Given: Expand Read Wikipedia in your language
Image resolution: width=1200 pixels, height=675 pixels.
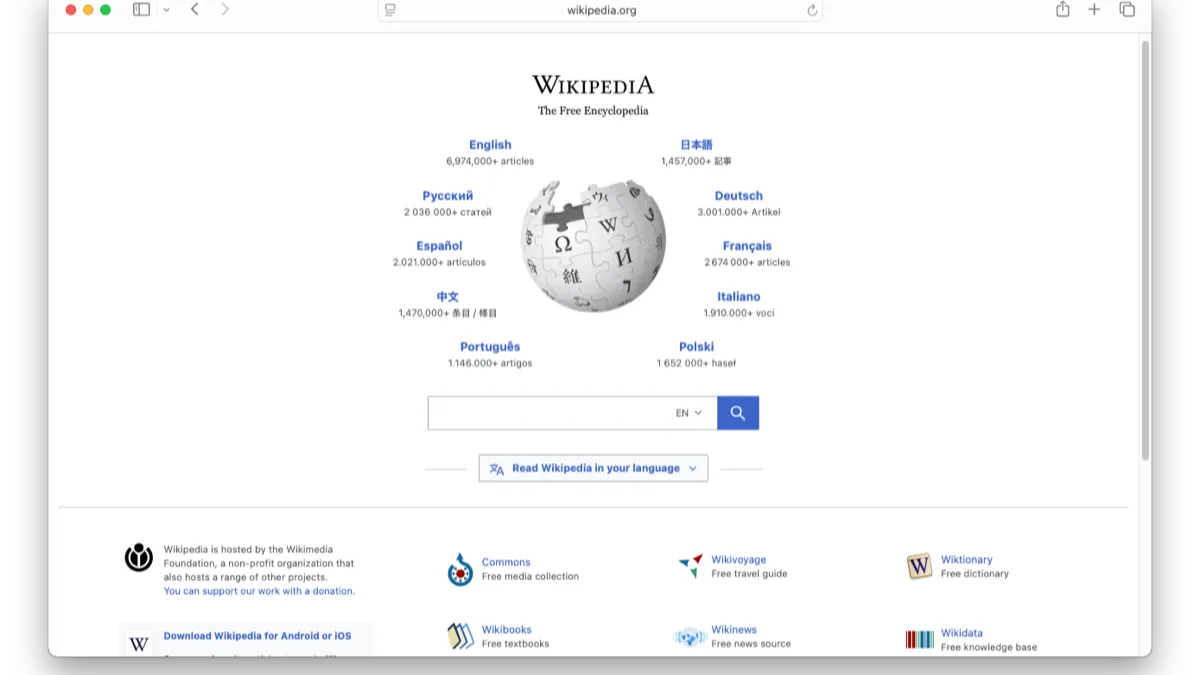Looking at the screenshot, I should coord(593,468).
